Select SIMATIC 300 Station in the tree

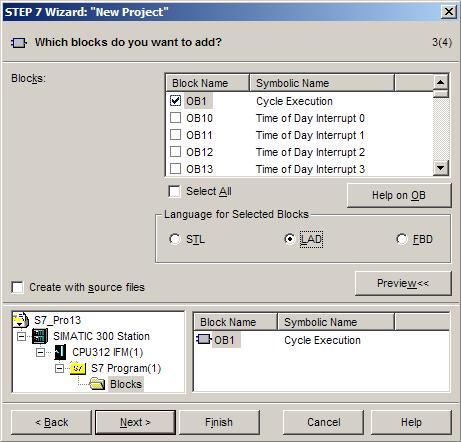[x=101, y=336]
